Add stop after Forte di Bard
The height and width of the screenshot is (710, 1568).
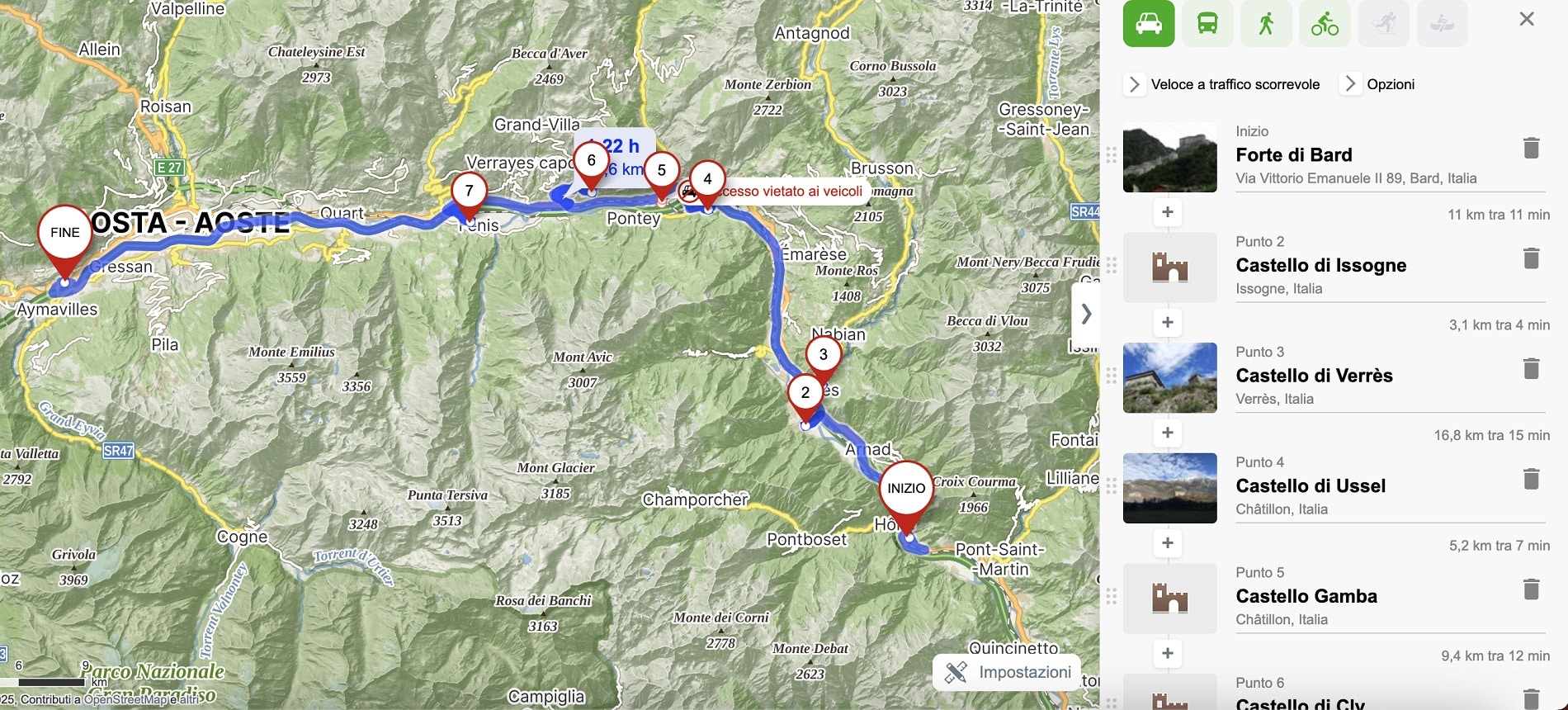[1168, 212]
